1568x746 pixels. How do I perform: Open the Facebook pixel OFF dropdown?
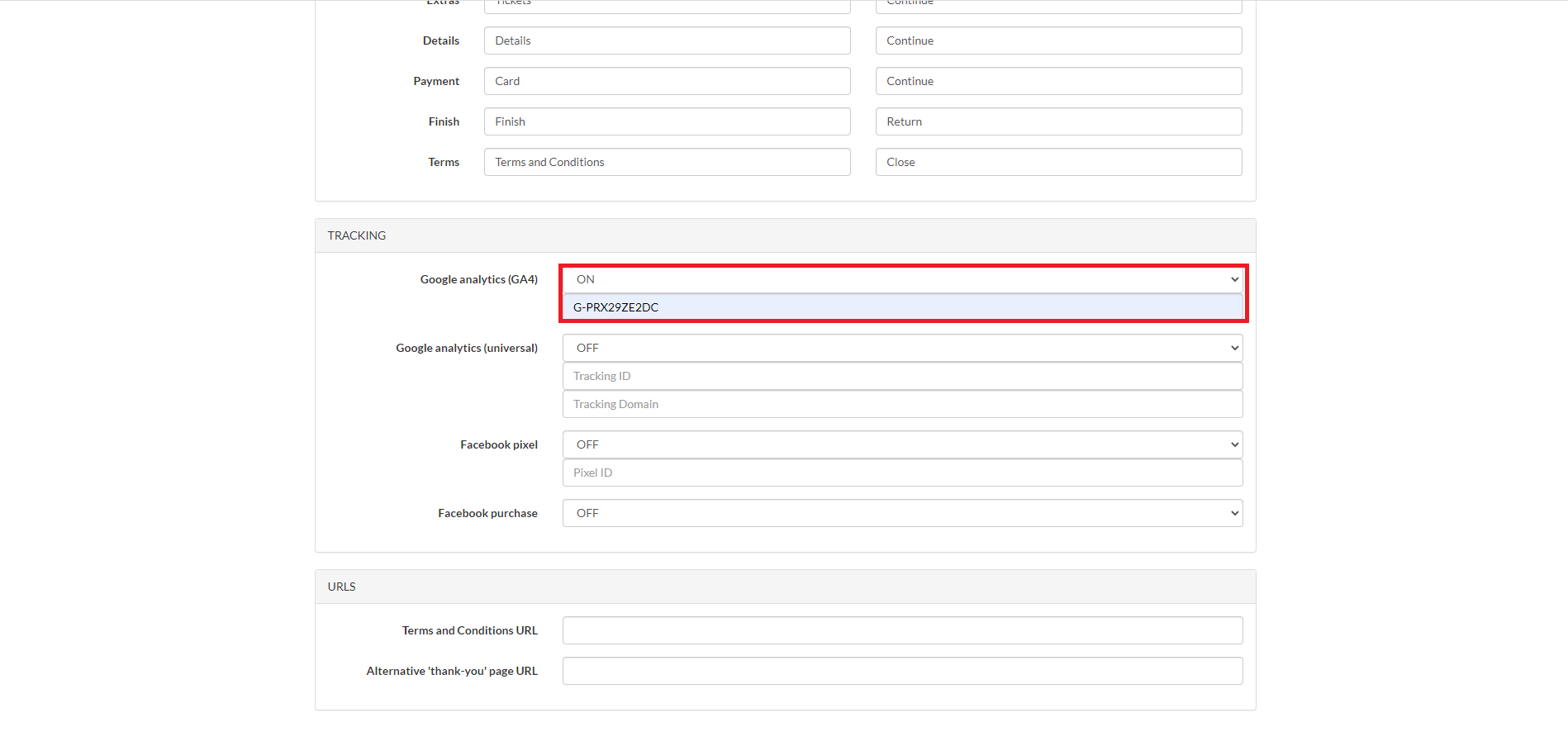tap(902, 444)
